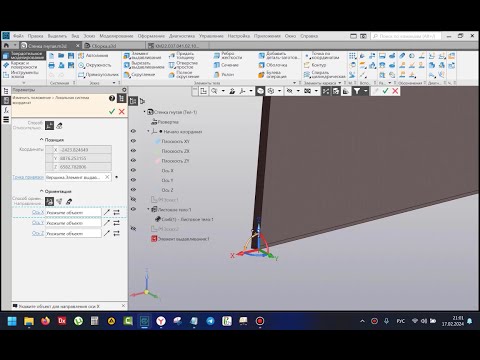Reverse direction of Ось Y with swap icon
This screenshot has width=480, height=360.
(116, 223)
